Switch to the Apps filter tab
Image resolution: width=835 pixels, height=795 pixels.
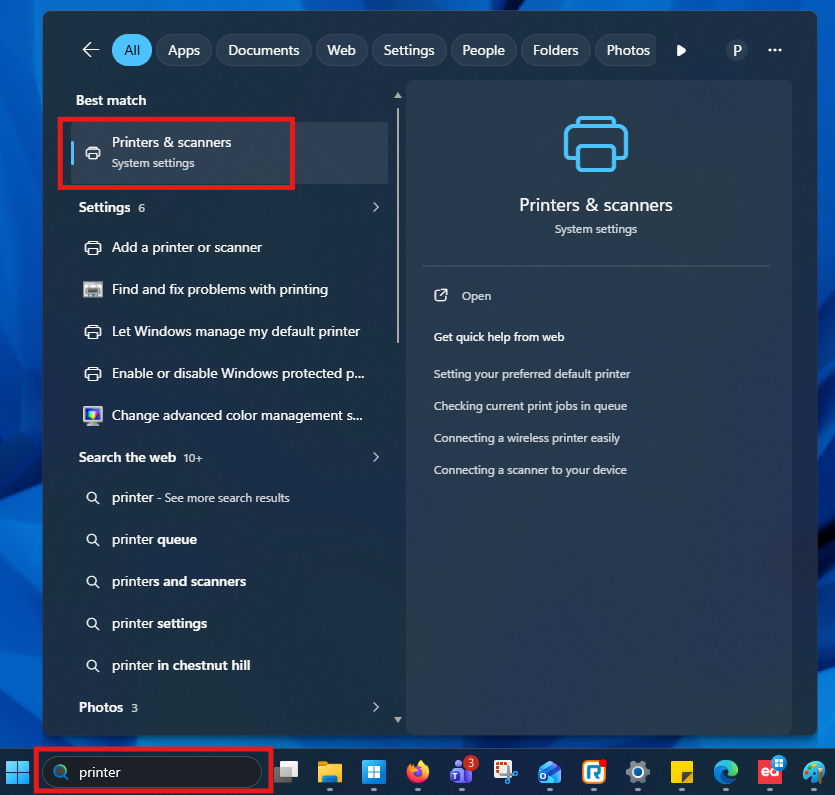(184, 50)
